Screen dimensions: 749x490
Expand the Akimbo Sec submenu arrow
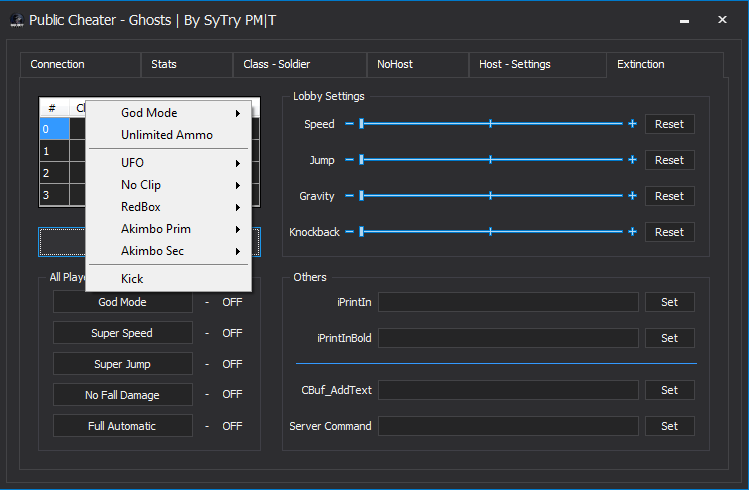click(x=237, y=251)
